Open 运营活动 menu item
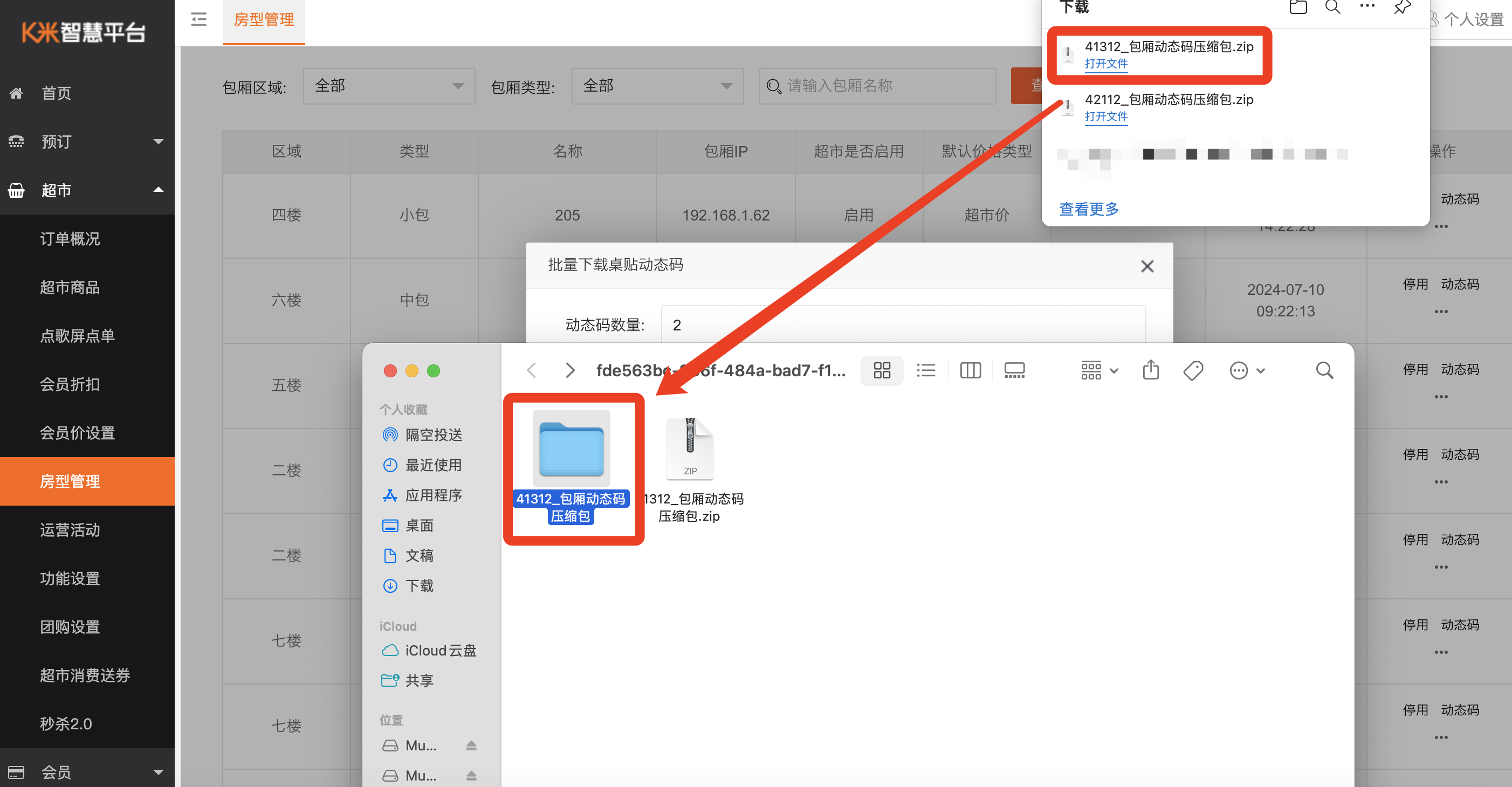The image size is (1512, 787). [x=70, y=529]
